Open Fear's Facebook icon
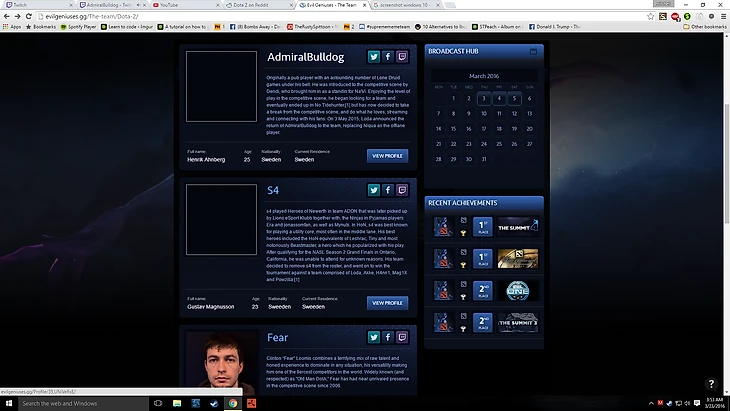Viewport: 730px width, 411px height. point(387,337)
